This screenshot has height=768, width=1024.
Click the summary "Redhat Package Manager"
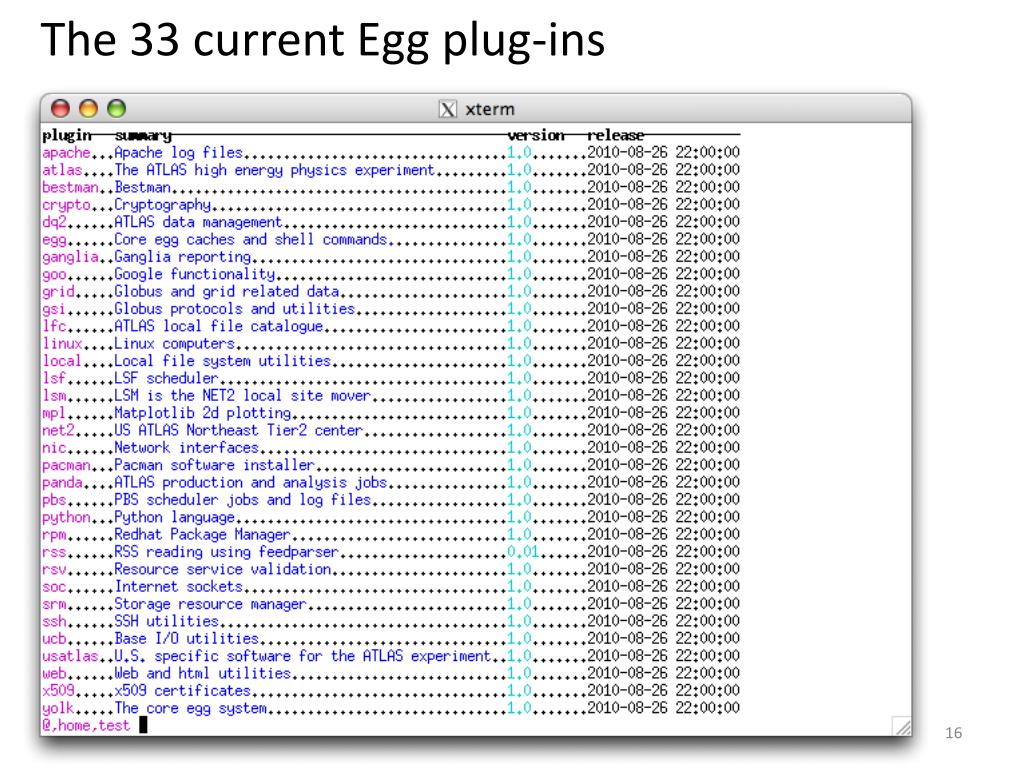tap(202, 534)
